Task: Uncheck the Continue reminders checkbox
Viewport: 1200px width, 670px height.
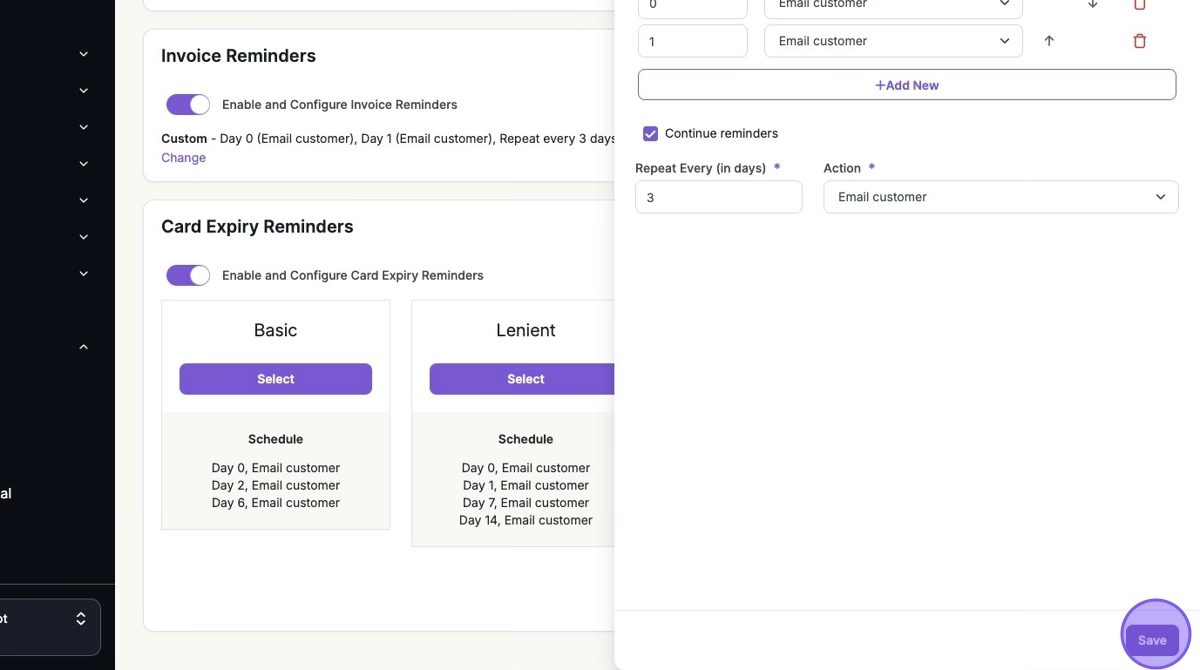Action: (651, 133)
